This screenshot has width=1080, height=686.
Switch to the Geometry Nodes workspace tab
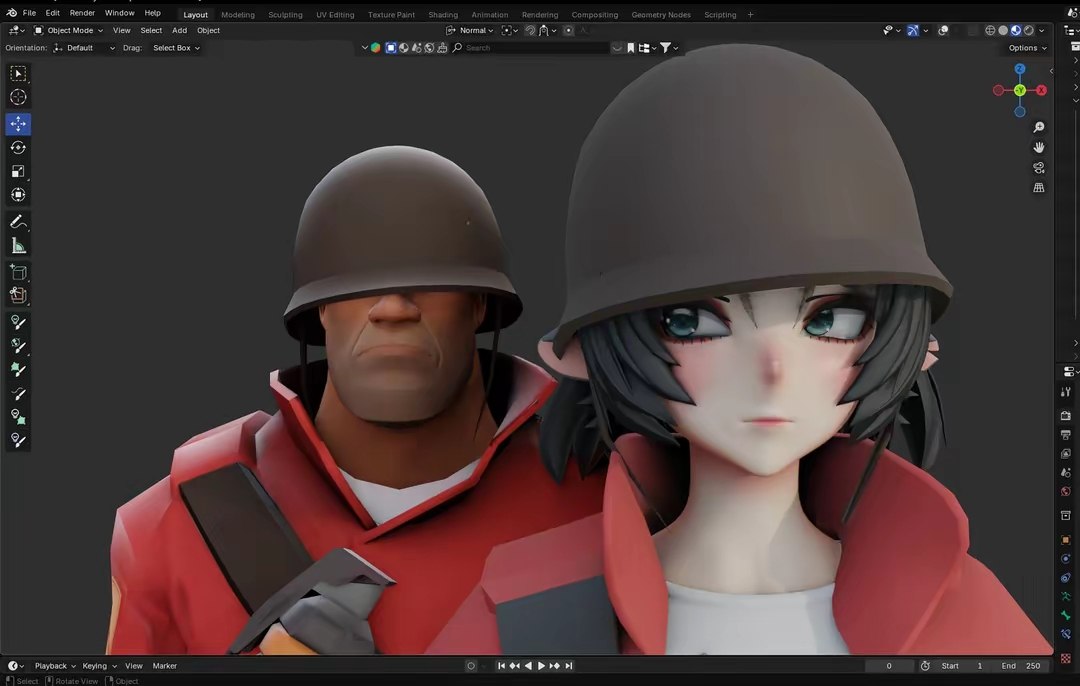click(661, 14)
